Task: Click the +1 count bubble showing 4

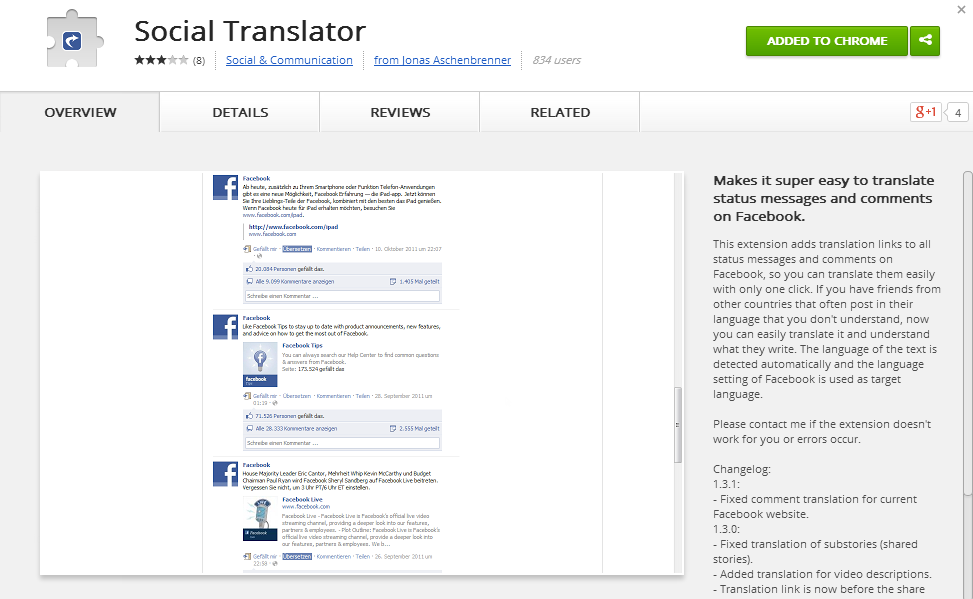Action: pos(957,112)
